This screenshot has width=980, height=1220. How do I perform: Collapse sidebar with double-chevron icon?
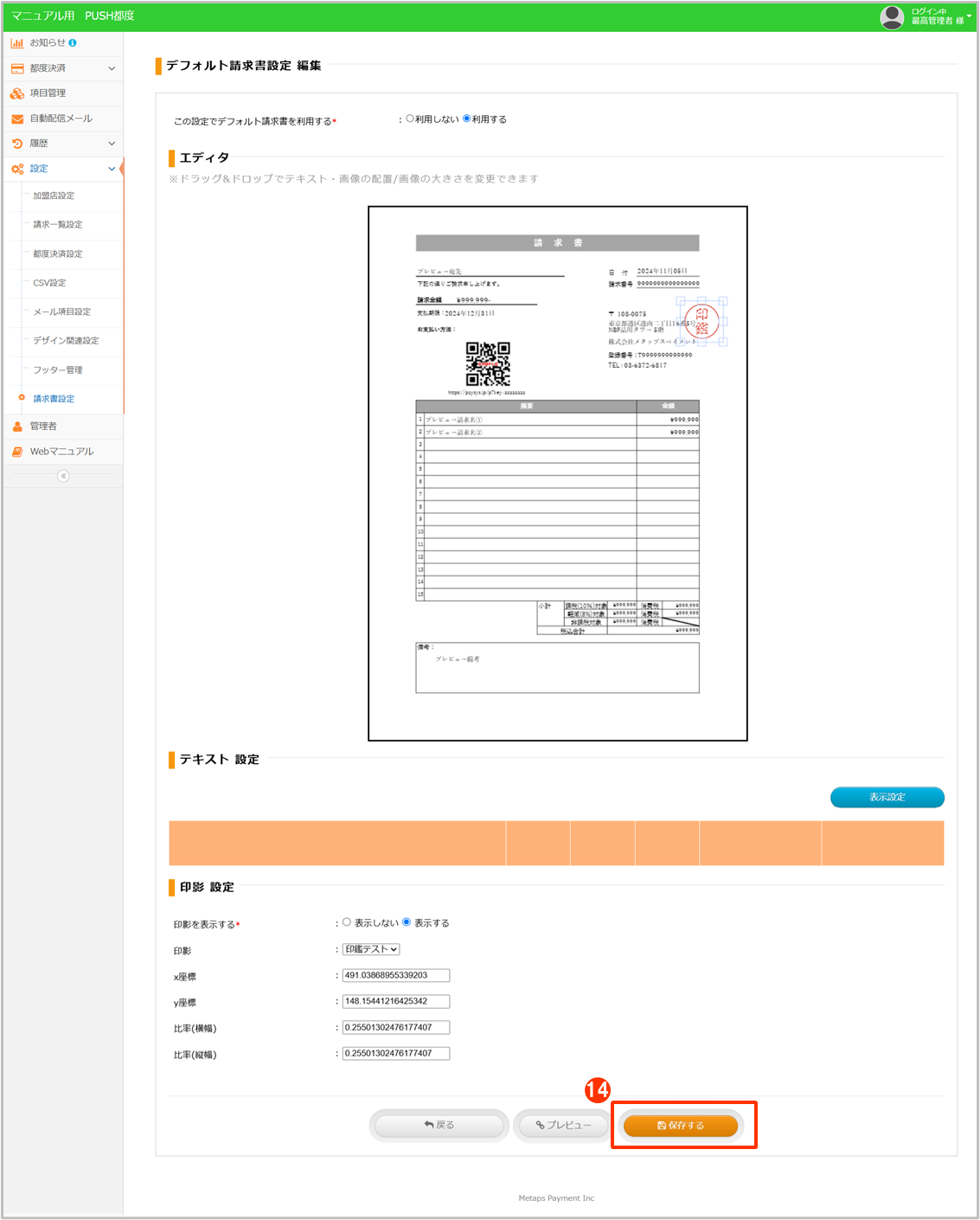pyautogui.click(x=63, y=476)
